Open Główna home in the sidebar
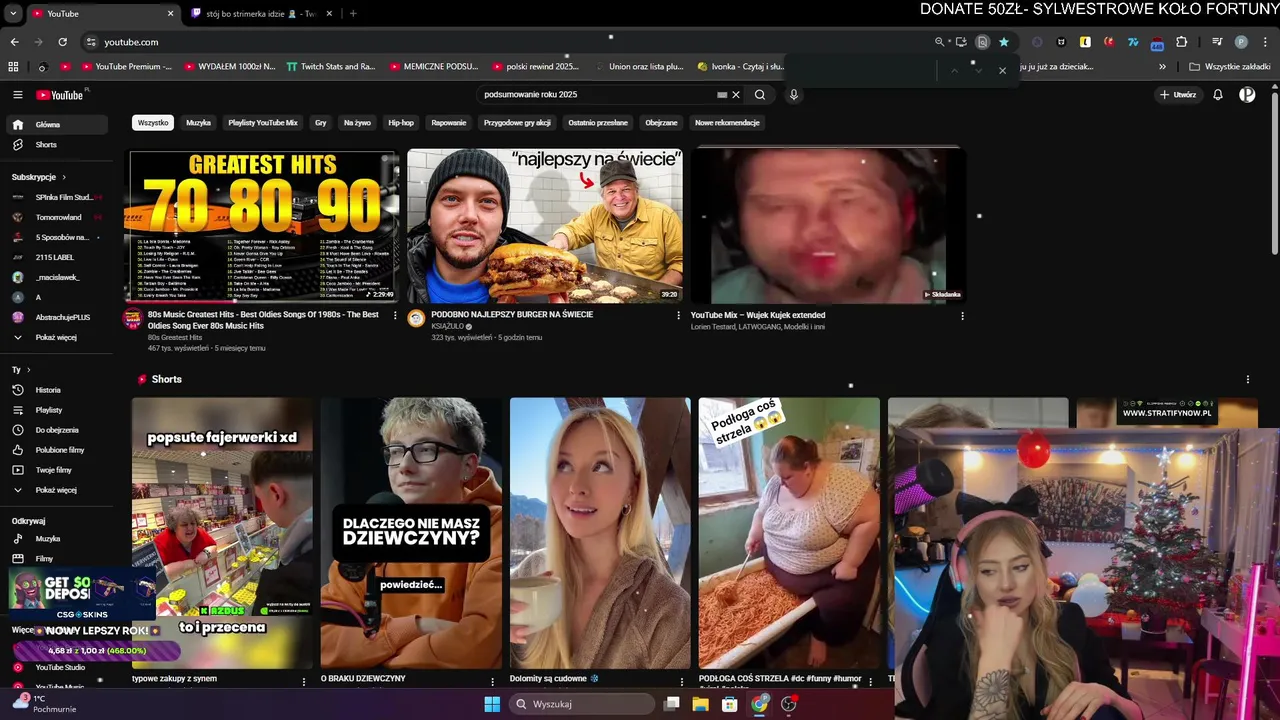1280x720 pixels. [x=57, y=125]
